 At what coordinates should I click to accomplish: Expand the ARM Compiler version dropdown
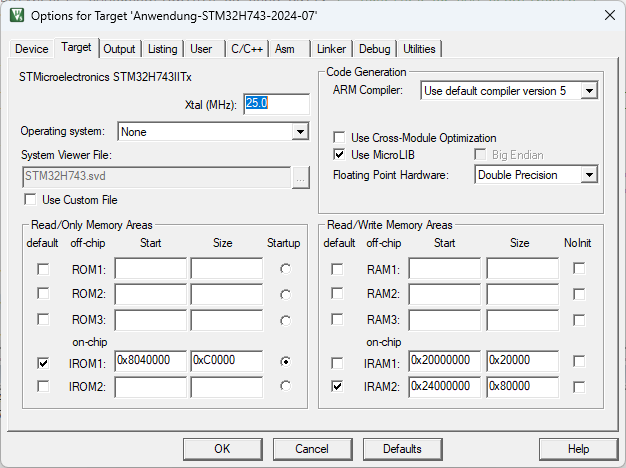(x=509, y=91)
